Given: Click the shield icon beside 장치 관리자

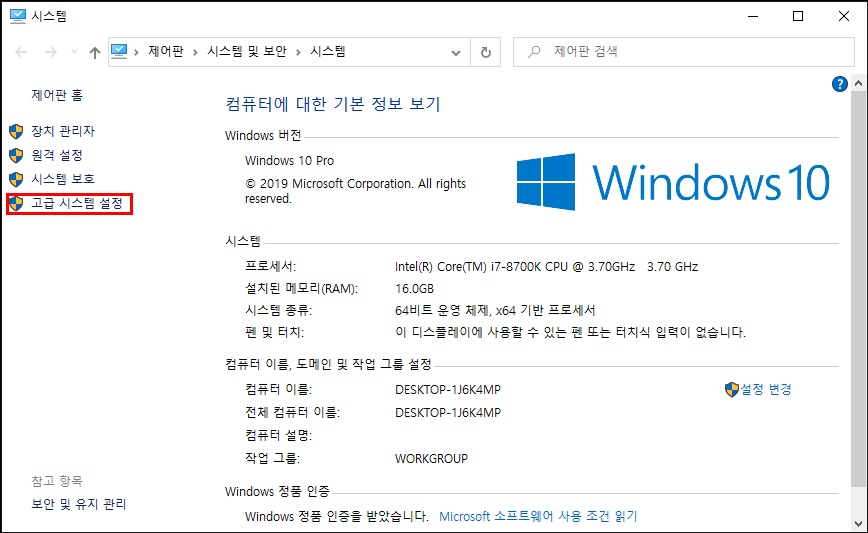Looking at the screenshot, I should pyautogui.click(x=16, y=131).
